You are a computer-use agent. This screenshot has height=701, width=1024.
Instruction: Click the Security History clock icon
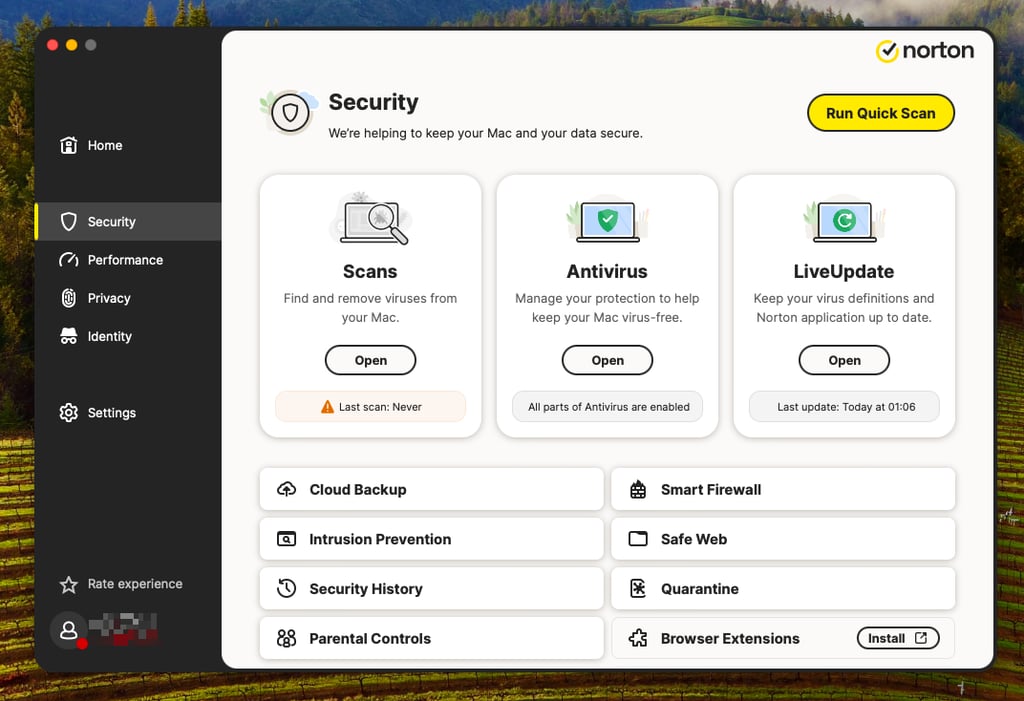tap(287, 589)
